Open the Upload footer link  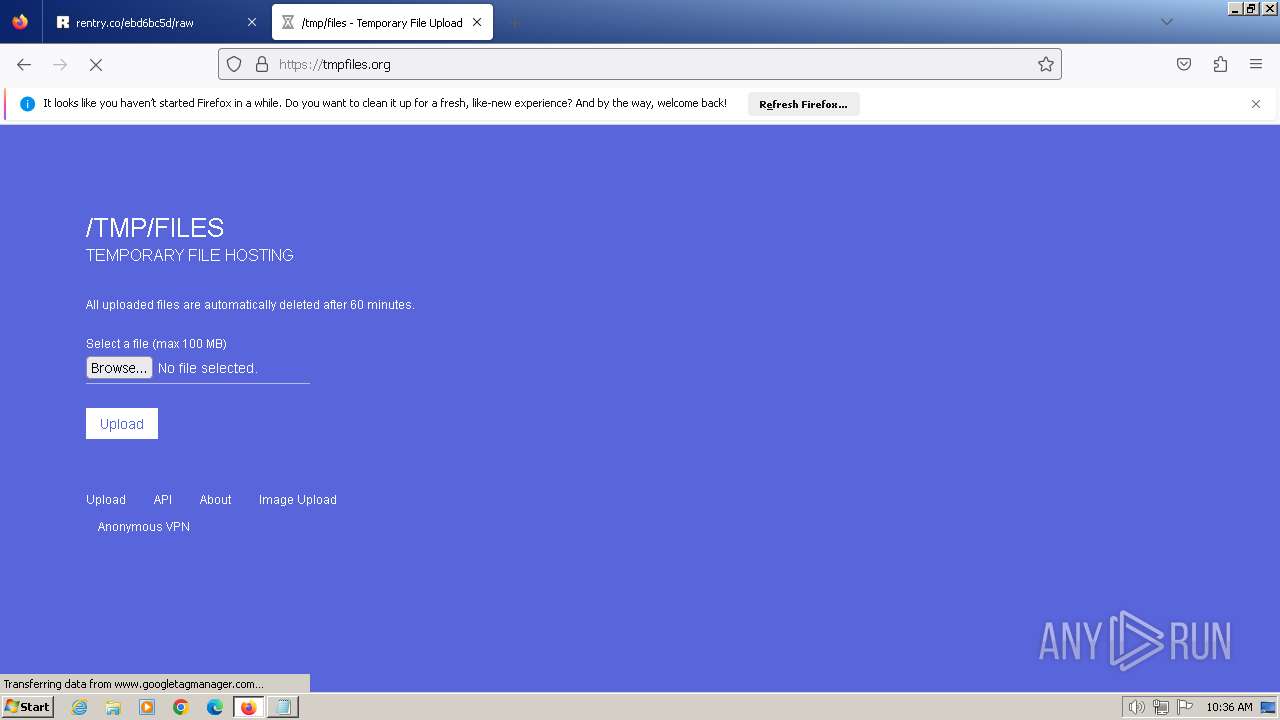point(106,500)
